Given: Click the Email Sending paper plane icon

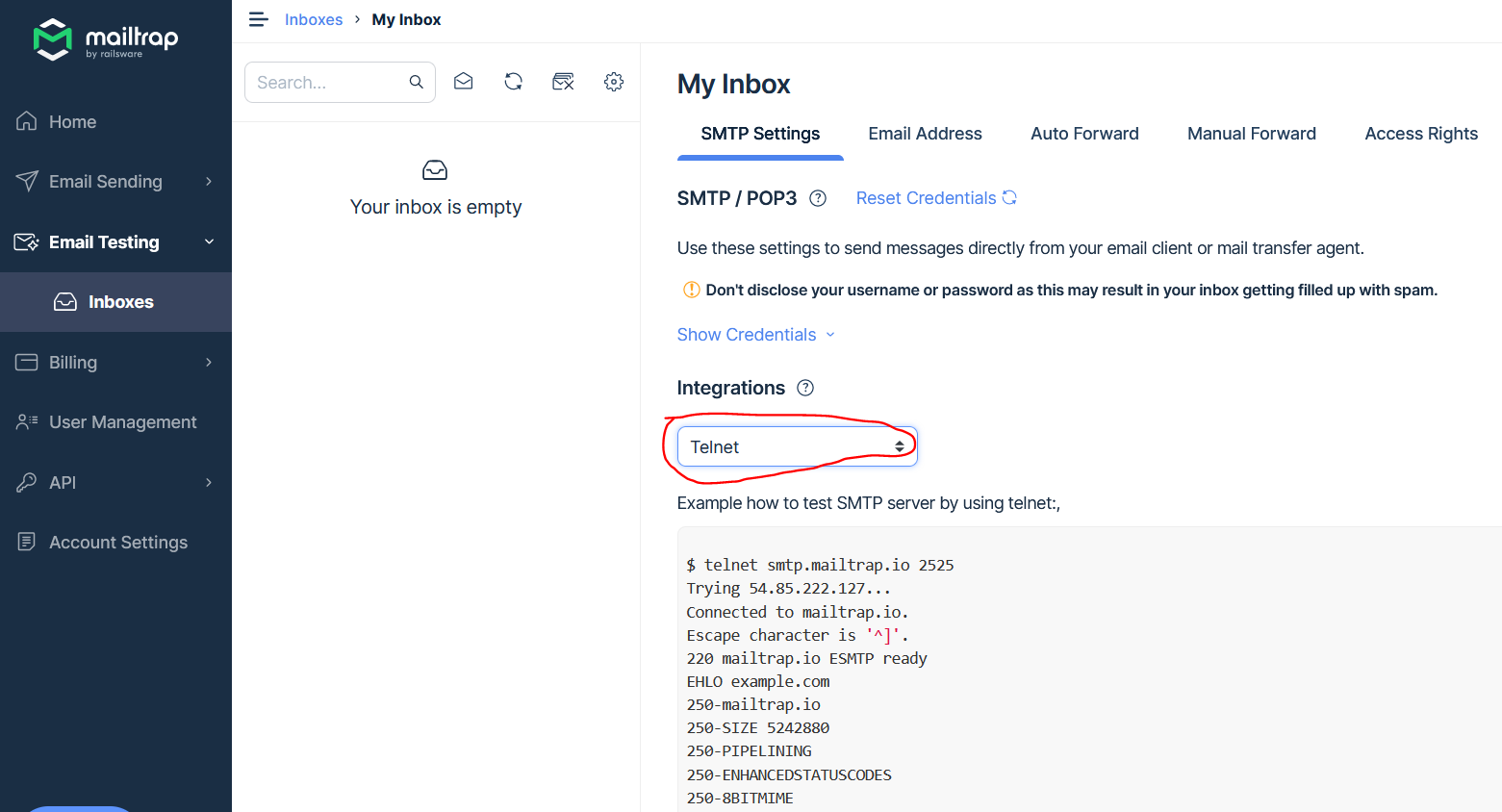Looking at the screenshot, I should [27, 181].
